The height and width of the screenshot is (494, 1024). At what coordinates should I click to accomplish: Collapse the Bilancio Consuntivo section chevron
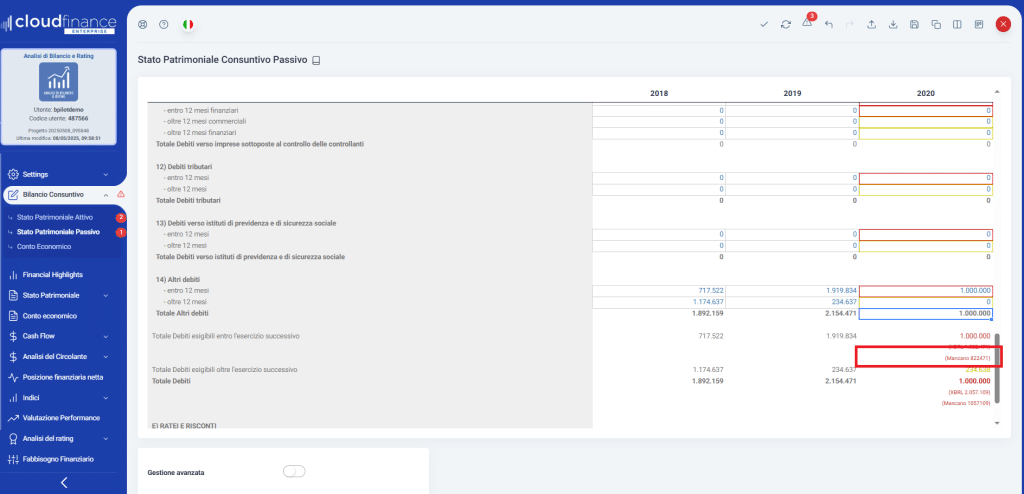point(106,195)
